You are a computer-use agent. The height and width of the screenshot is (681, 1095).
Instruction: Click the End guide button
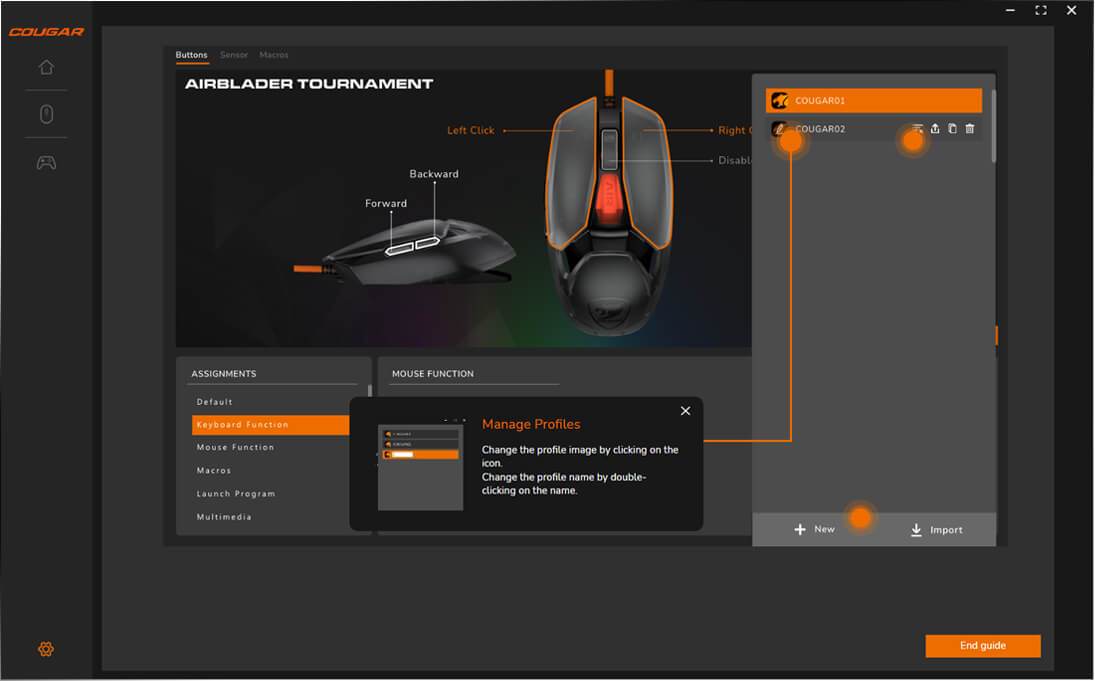coord(983,645)
